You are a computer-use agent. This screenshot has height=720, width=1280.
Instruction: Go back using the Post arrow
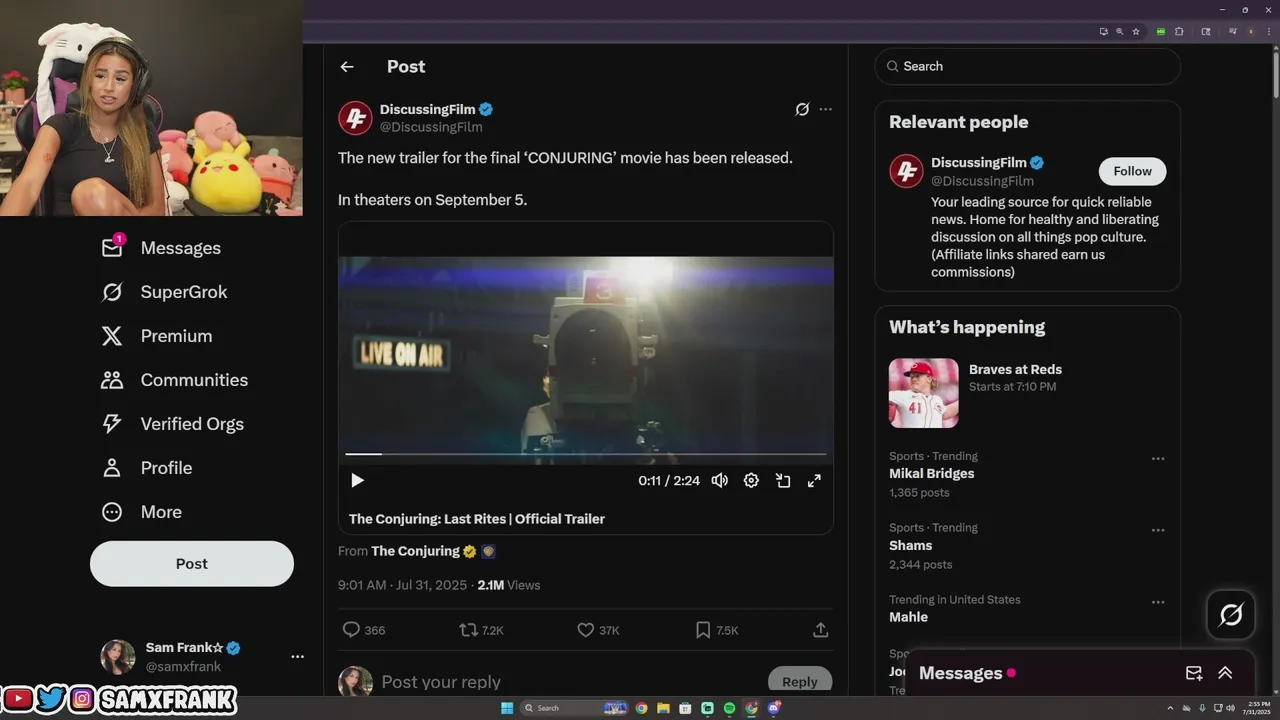(347, 67)
